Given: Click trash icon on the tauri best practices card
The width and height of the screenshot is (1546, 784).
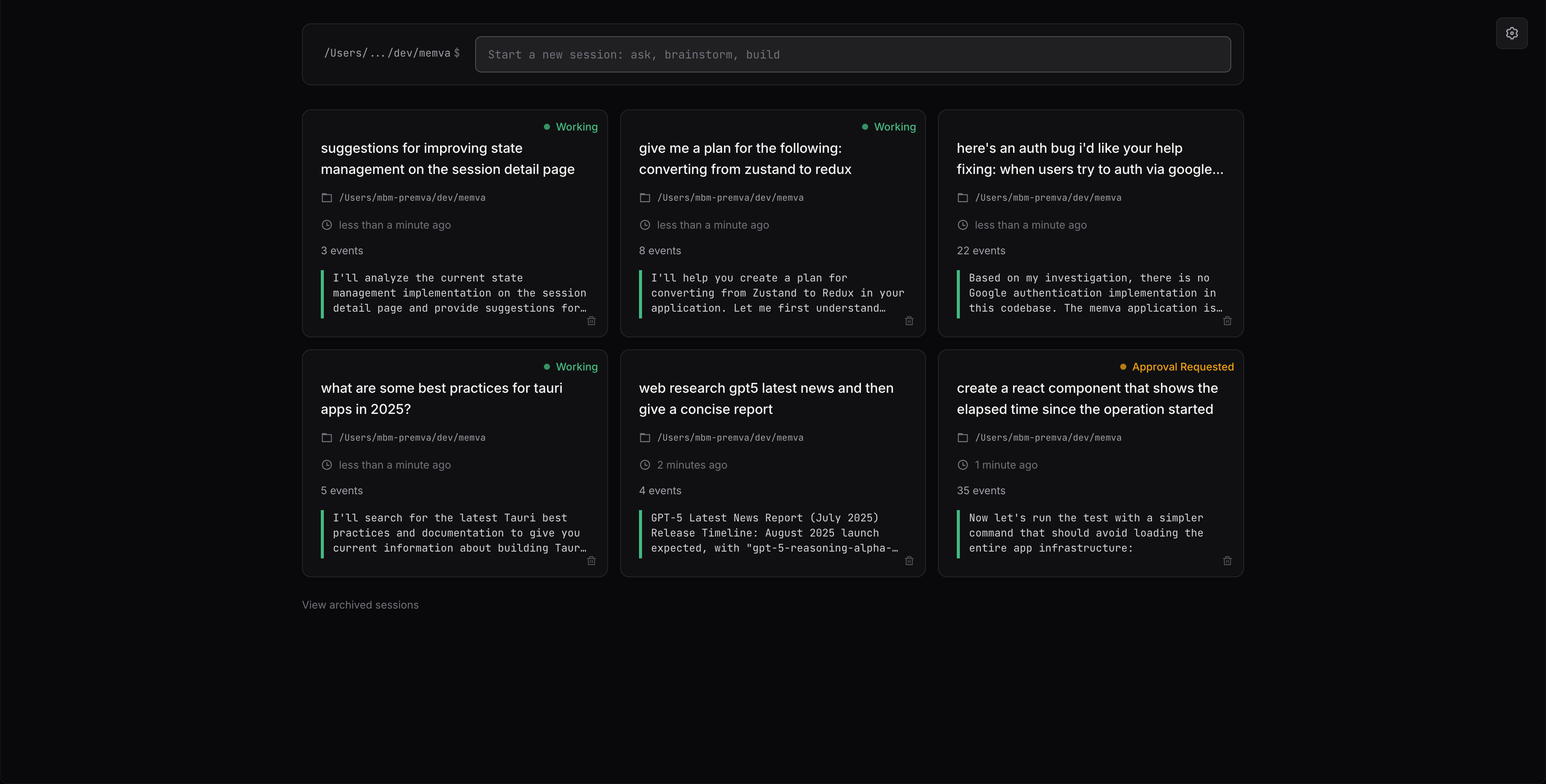Looking at the screenshot, I should (x=591, y=561).
